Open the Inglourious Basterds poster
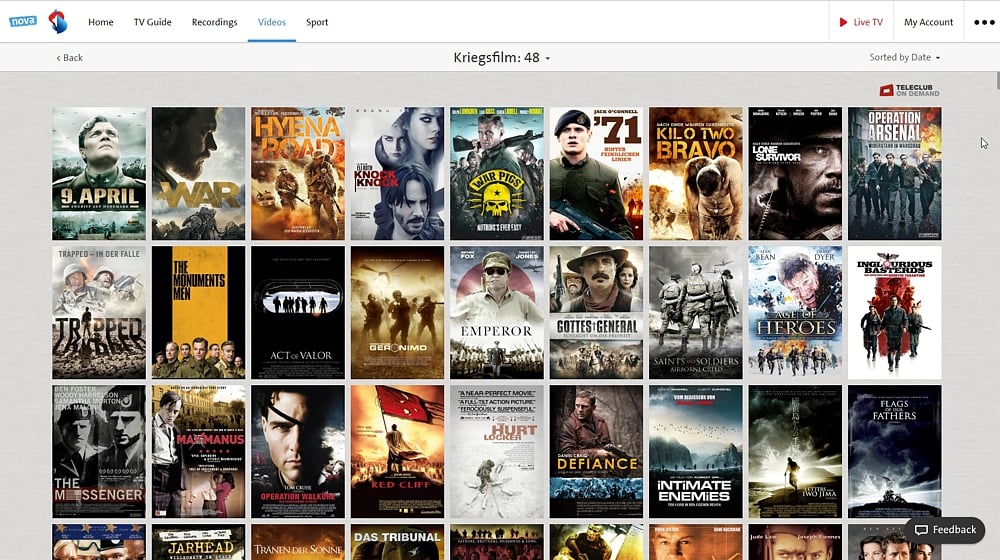The width and height of the screenshot is (1000, 560). point(895,313)
